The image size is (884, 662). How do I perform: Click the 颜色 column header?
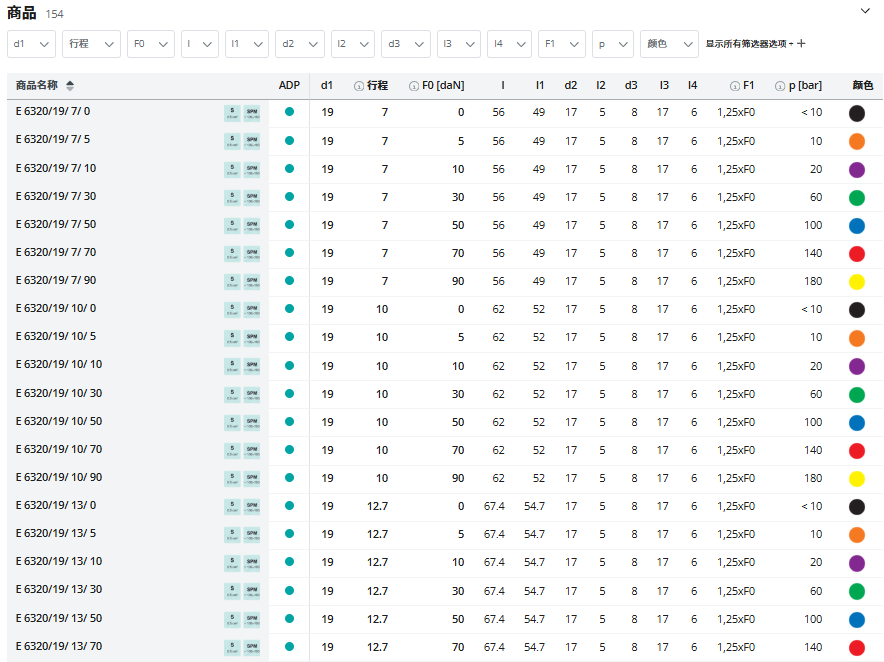click(863, 86)
